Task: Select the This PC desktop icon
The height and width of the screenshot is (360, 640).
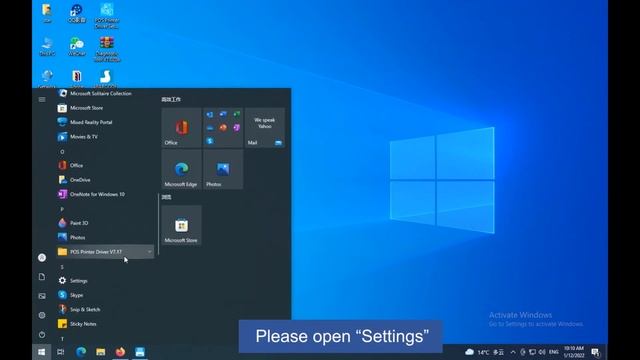Action: tap(47, 47)
